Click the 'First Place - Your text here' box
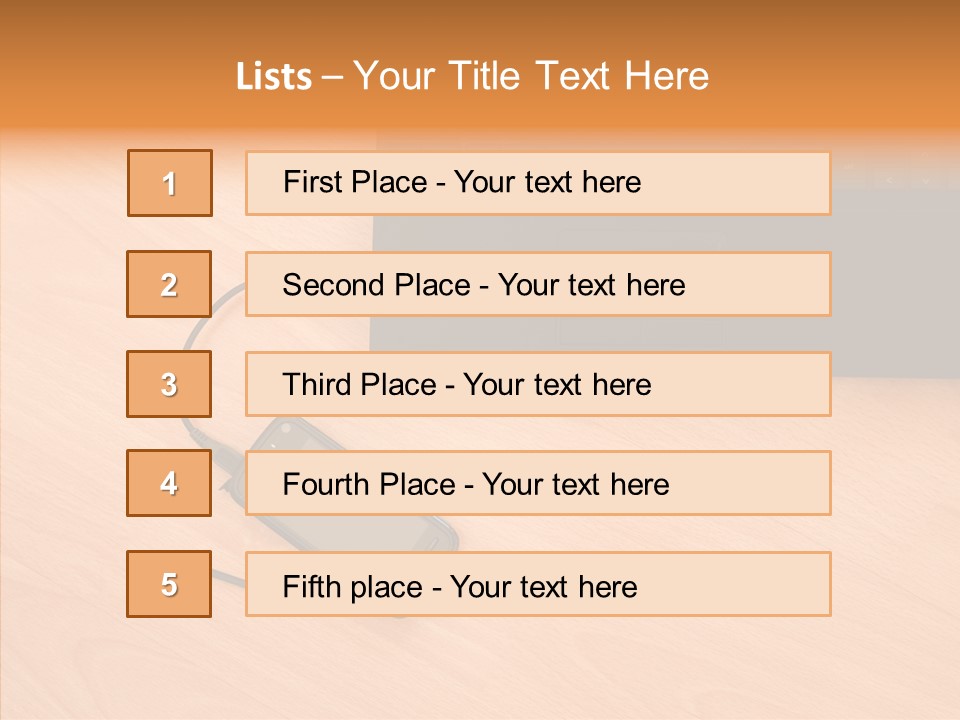This screenshot has width=960, height=720. pyautogui.click(x=538, y=183)
